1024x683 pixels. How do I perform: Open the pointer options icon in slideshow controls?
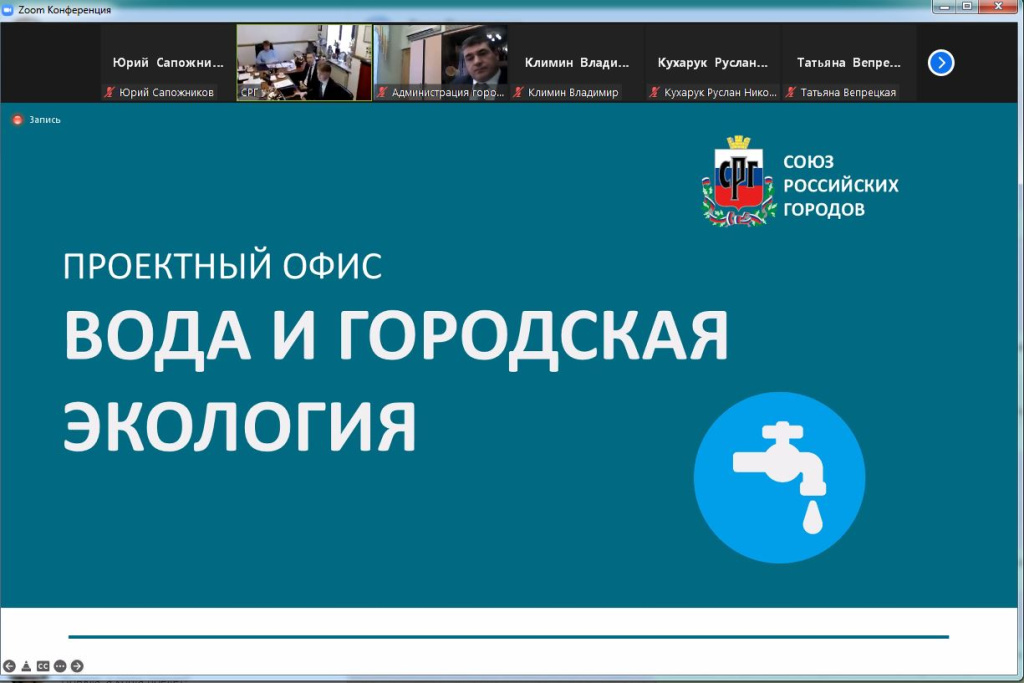coord(26,666)
